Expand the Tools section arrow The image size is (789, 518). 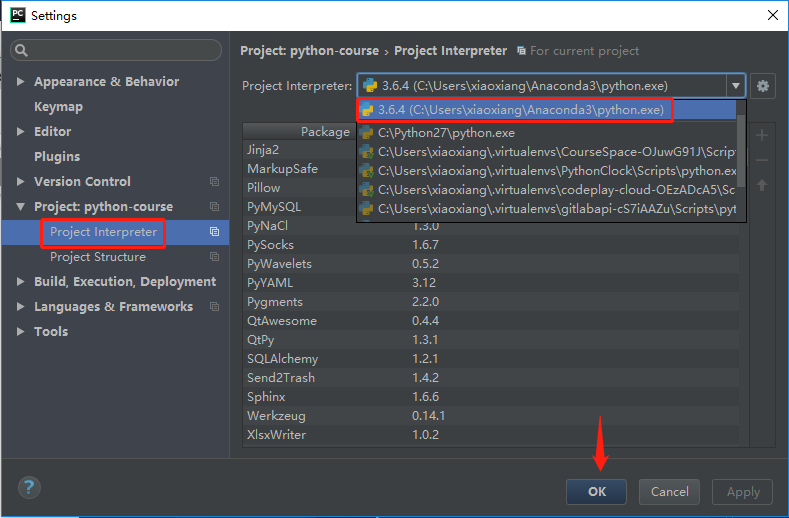[x=21, y=331]
